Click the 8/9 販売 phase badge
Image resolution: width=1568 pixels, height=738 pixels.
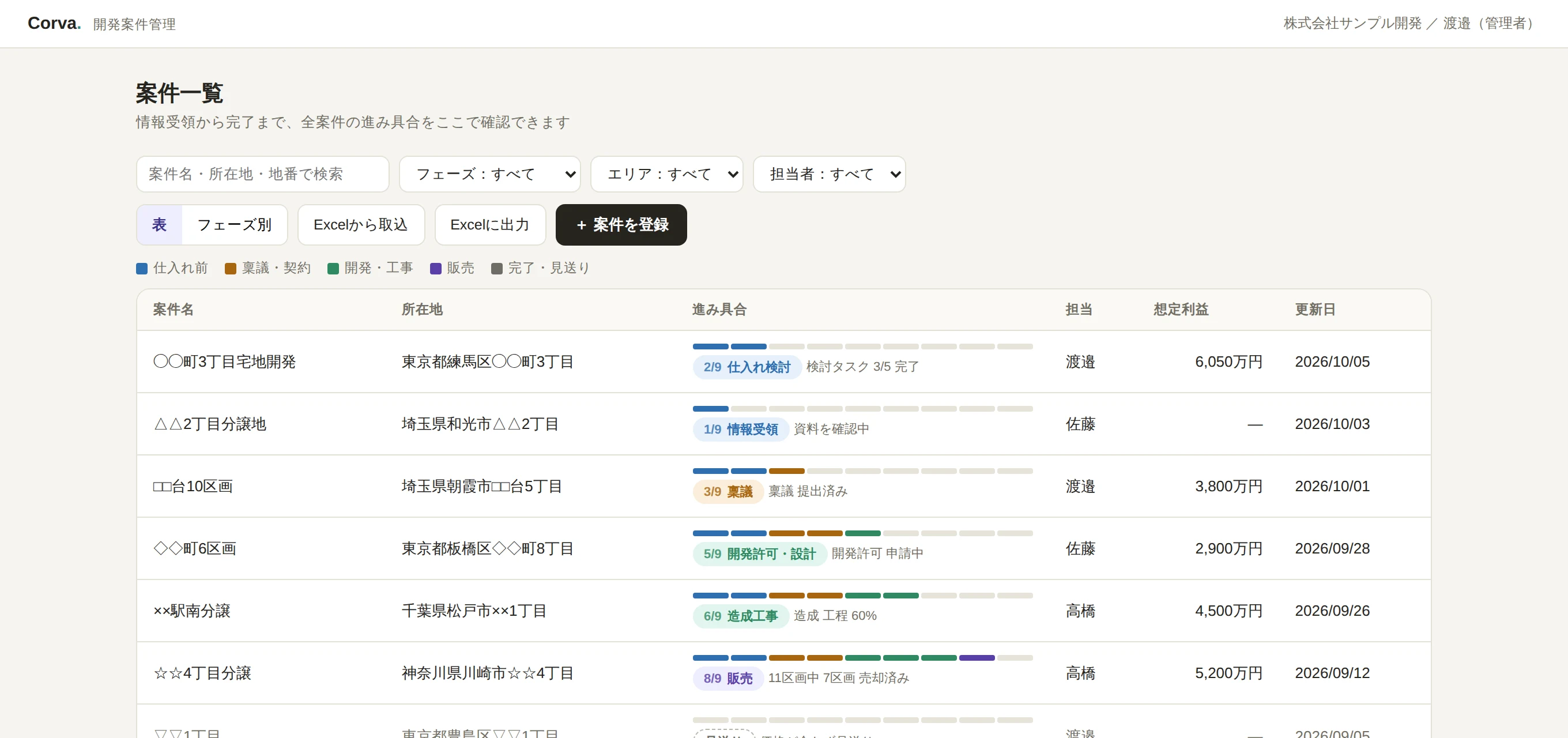(728, 679)
